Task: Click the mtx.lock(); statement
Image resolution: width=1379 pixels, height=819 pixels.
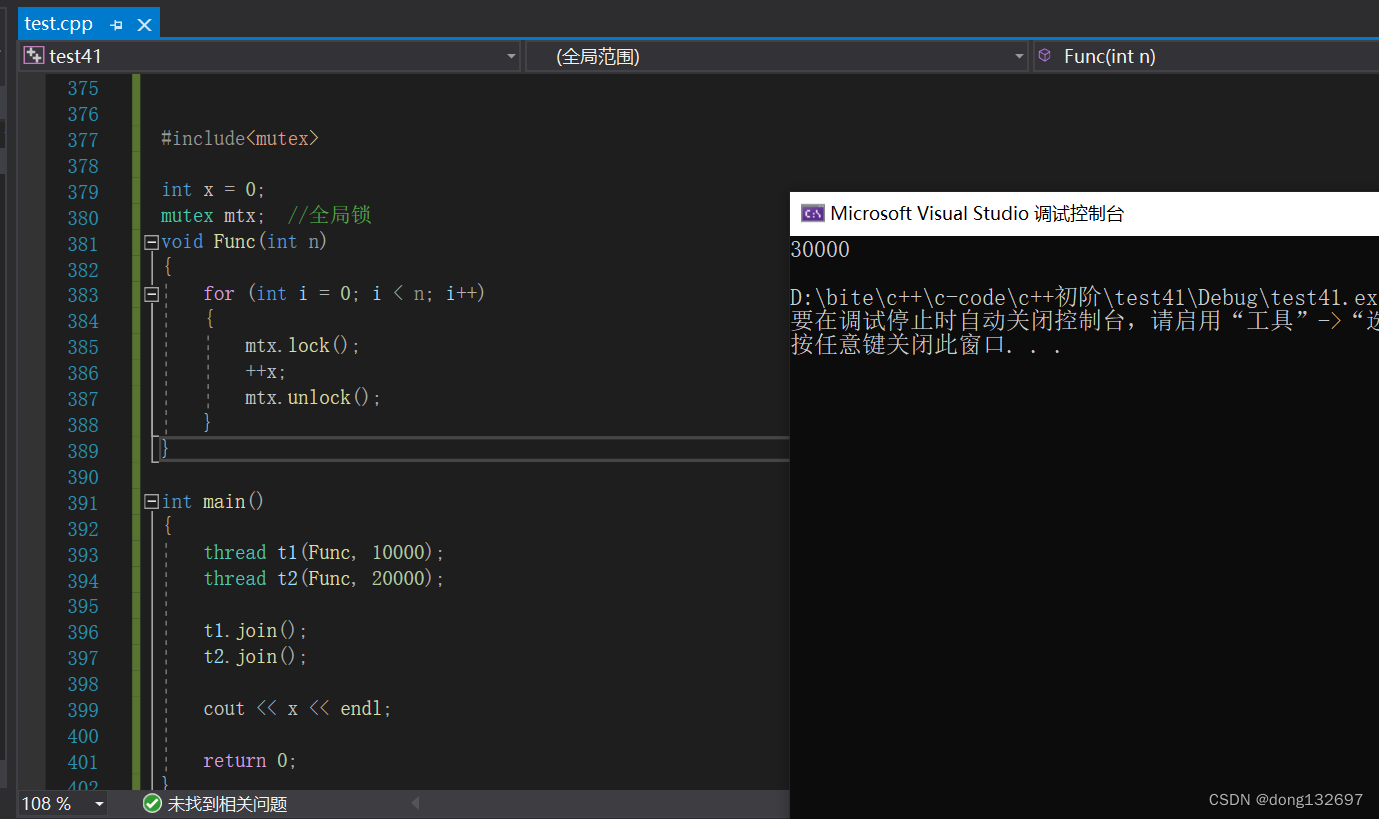Action: click(x=302, y=345)
